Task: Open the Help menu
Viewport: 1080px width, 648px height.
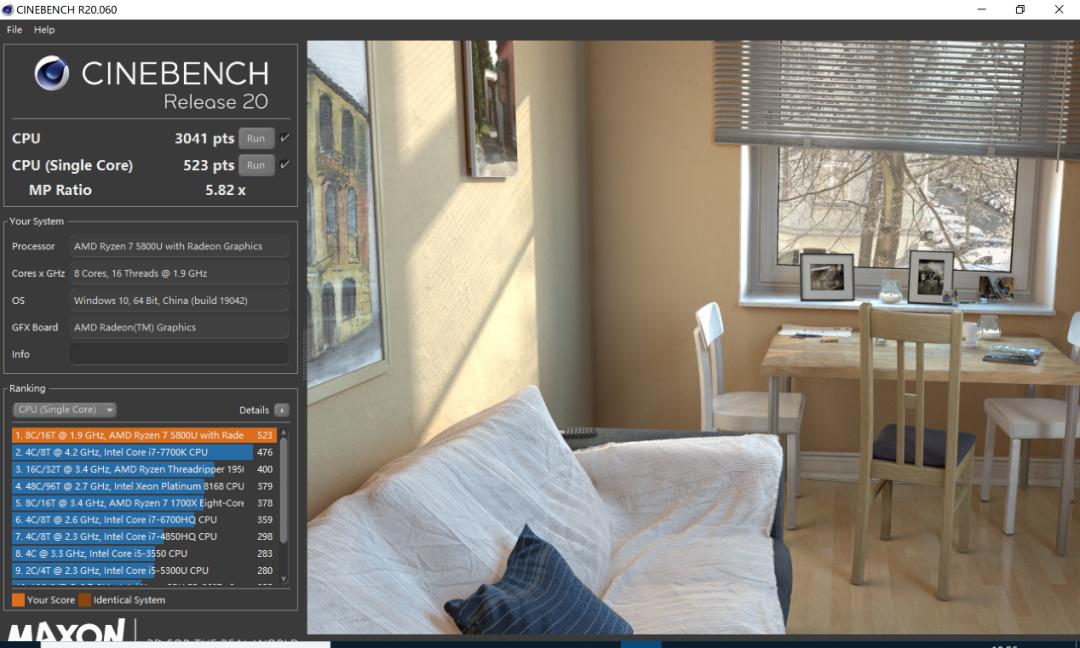Action: (x=44, y=30)
